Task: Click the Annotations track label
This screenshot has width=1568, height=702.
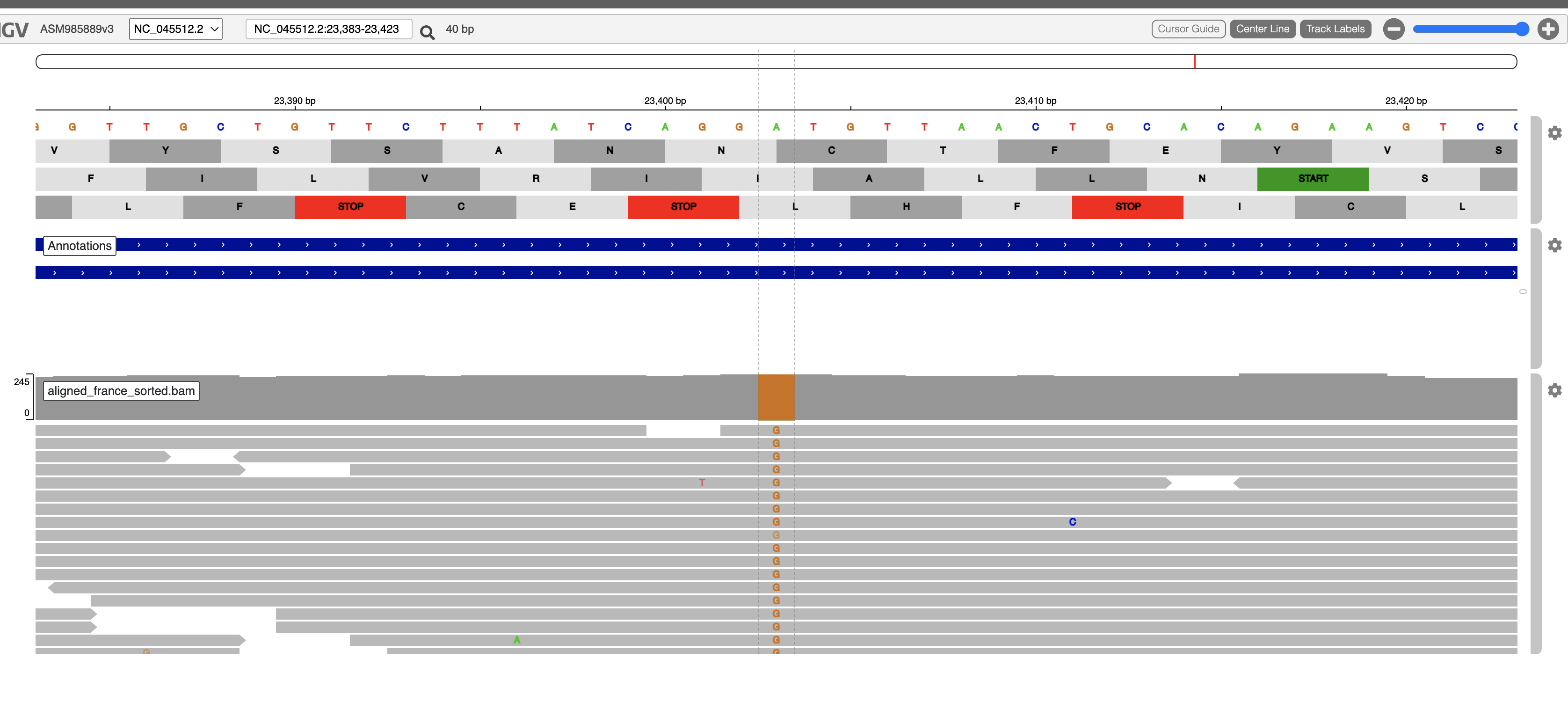Action: coord(80,245)
